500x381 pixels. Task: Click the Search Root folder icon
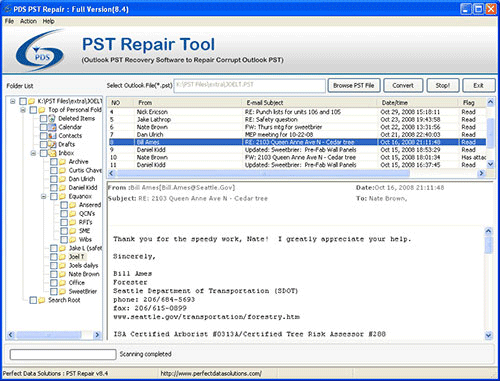click(x=42, y=300)
